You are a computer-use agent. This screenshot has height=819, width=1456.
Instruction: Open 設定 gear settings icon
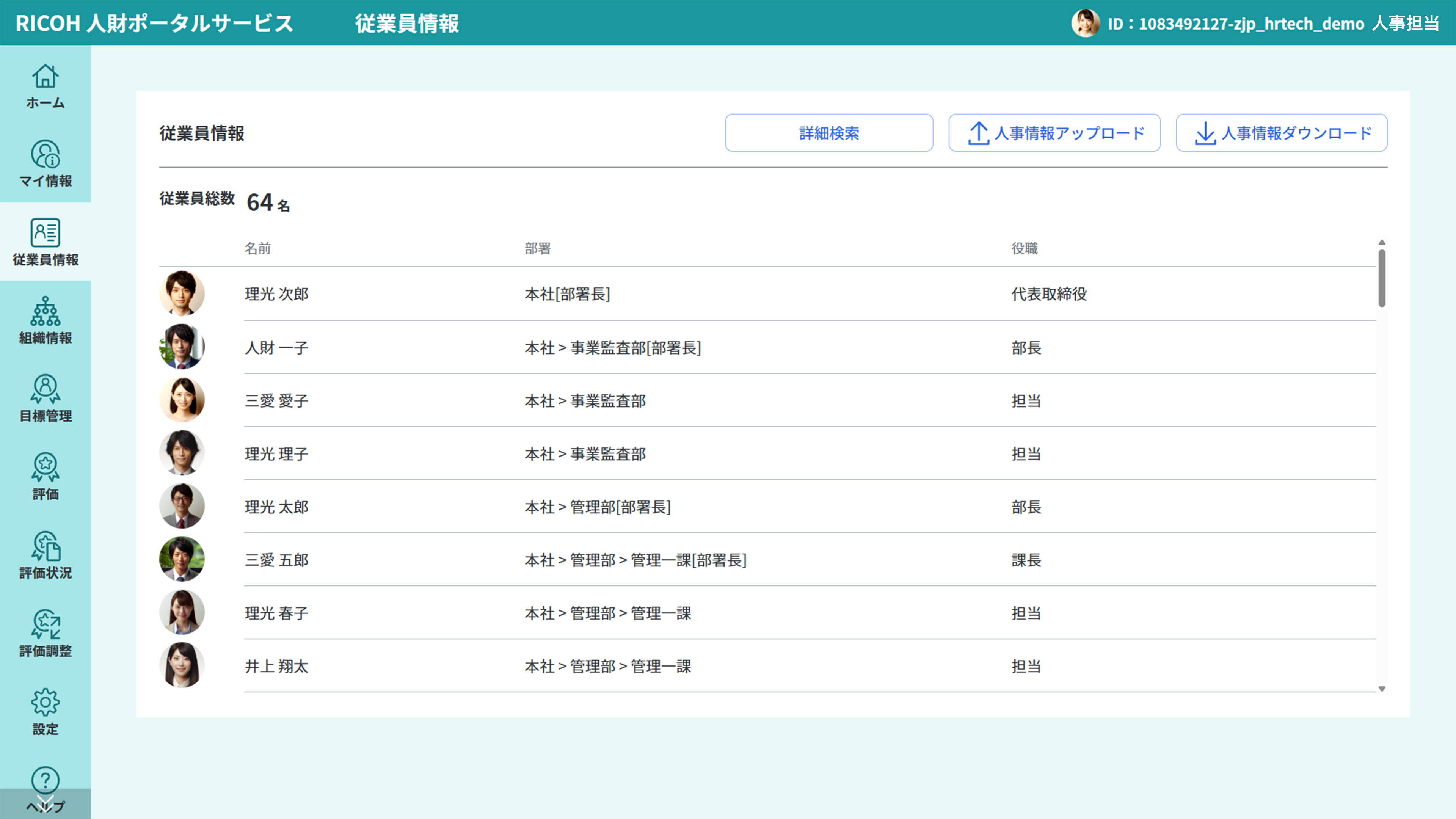pyautogui.click(x=45, y=703)
